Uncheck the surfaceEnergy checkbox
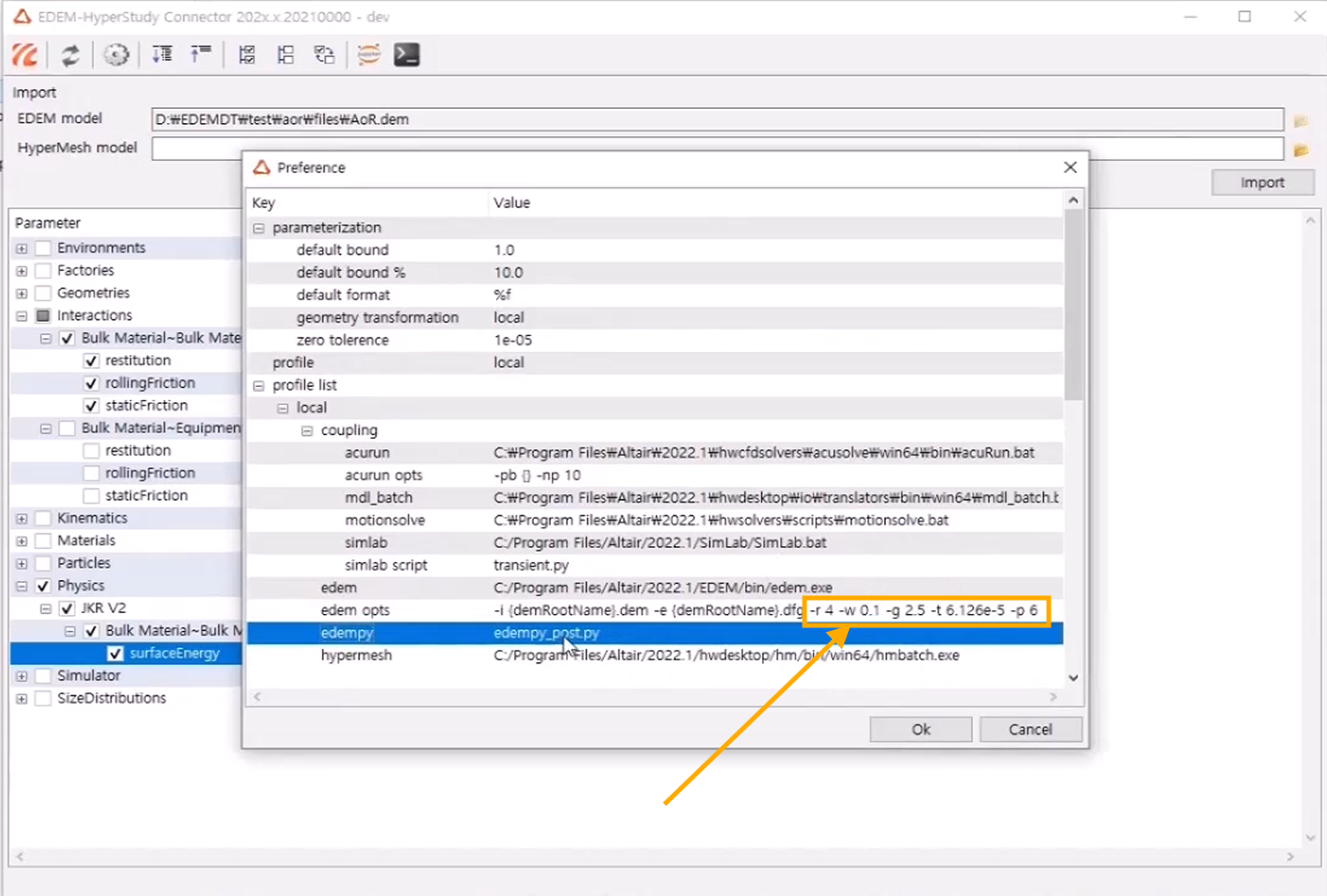 point(115,654)
